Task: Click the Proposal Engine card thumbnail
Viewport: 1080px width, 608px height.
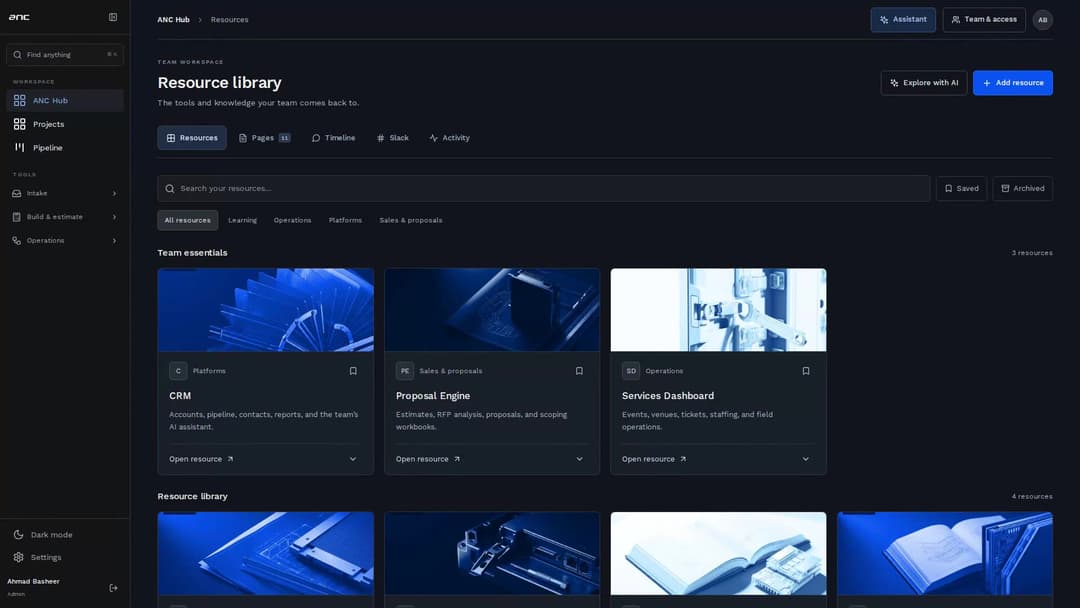Action: click(x=492, y=310)
